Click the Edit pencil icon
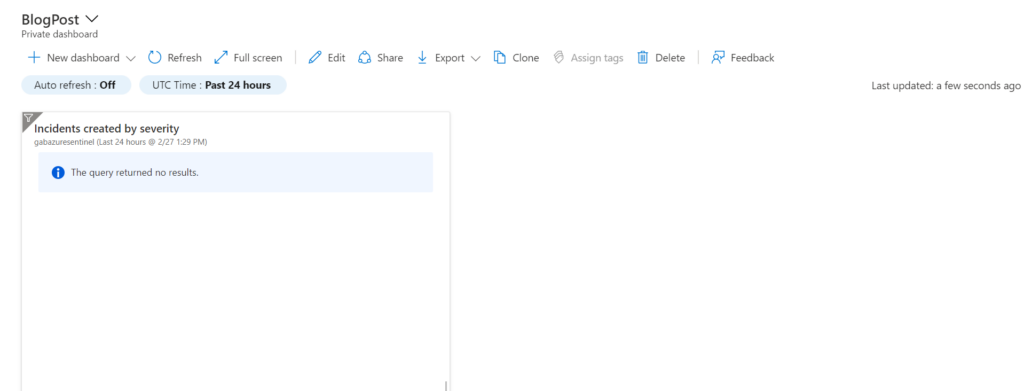Image resolution: width=1024 pixels, height=391 pixels. point(315,57)
